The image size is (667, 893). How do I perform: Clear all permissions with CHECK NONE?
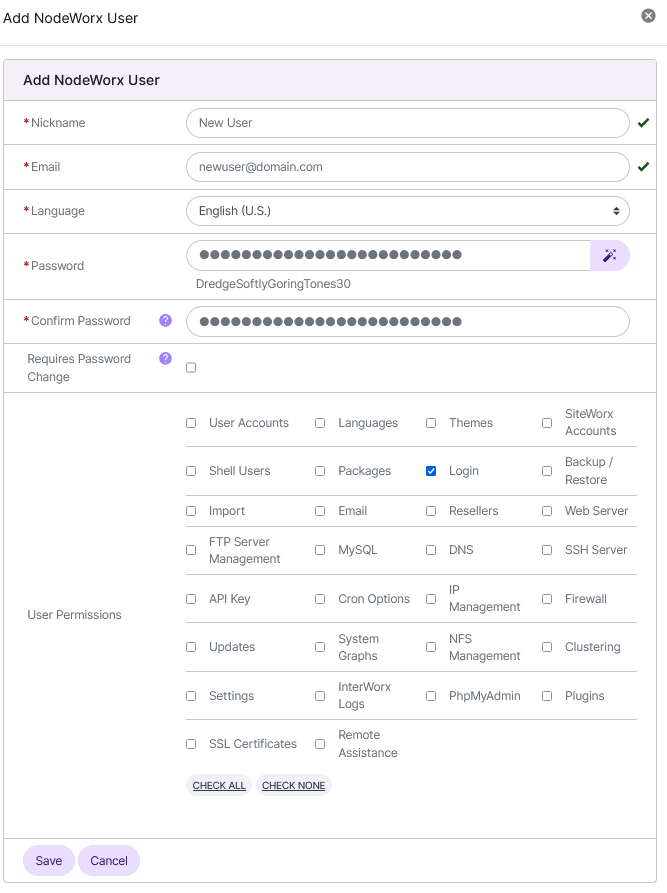click(293, 785)
